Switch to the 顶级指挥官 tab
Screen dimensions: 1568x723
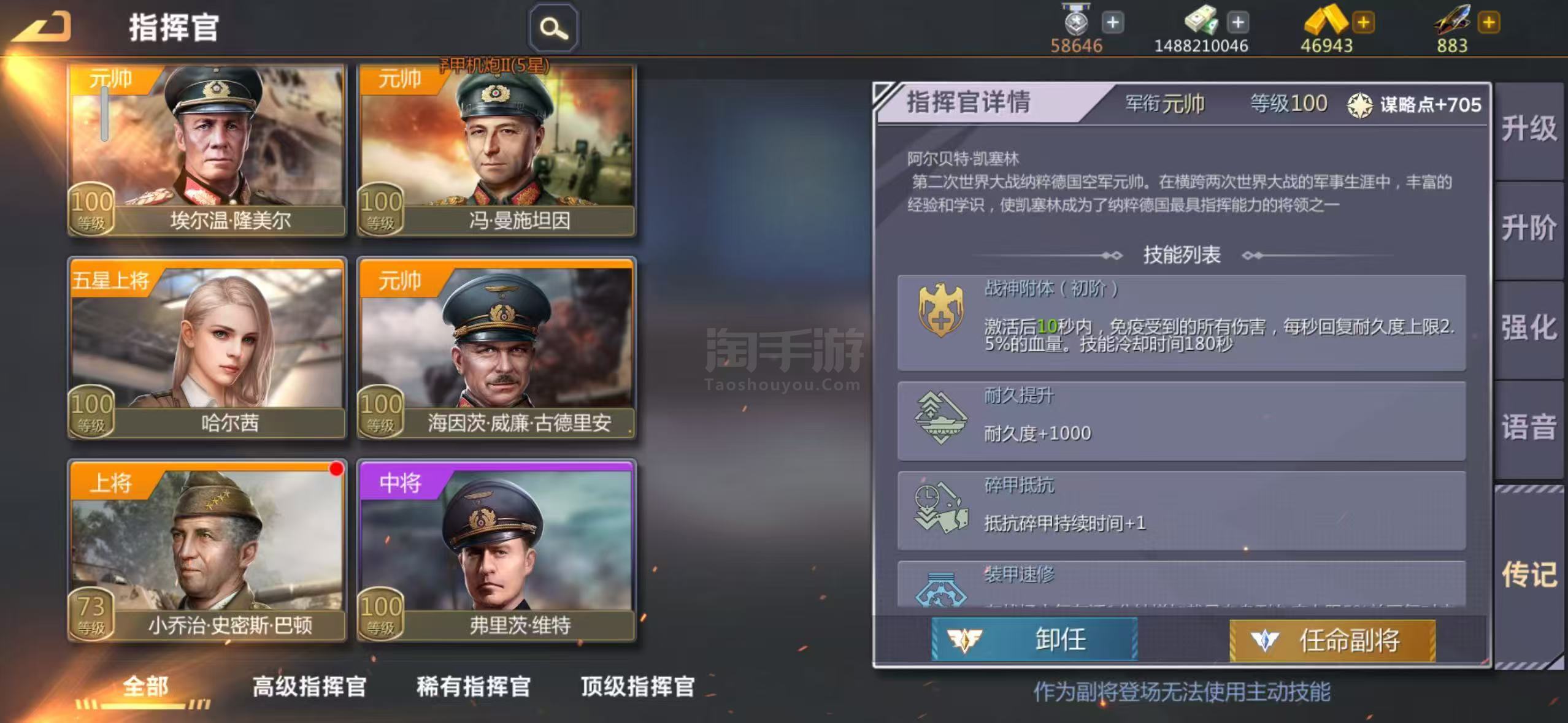[637, 686]
